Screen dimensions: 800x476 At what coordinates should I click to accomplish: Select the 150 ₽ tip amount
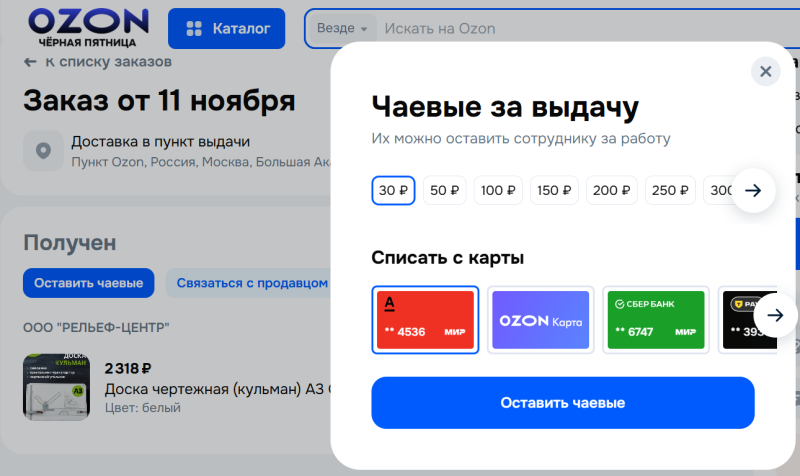point(554,190)
